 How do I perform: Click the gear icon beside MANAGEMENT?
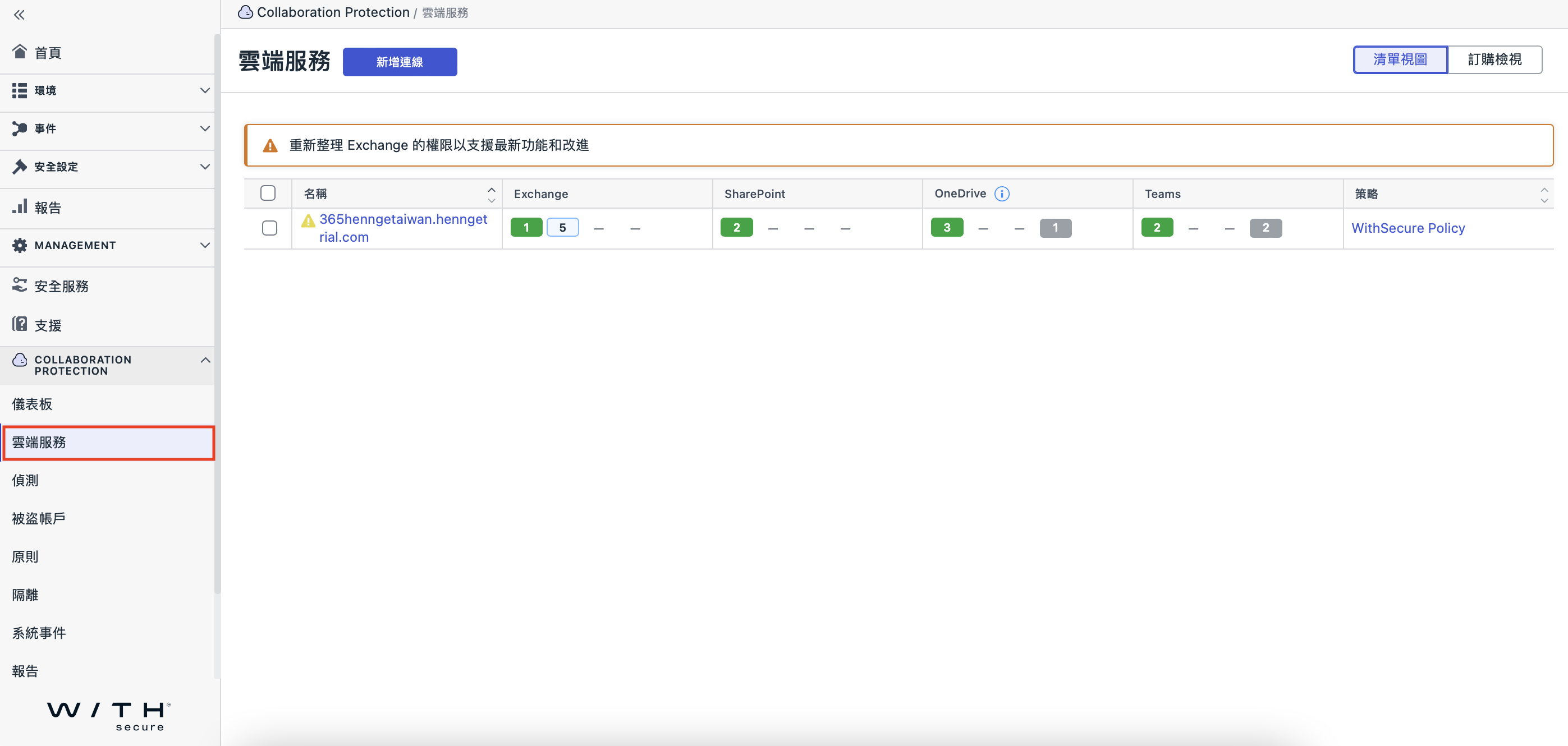pyautogui.click(x=20, y=245)
